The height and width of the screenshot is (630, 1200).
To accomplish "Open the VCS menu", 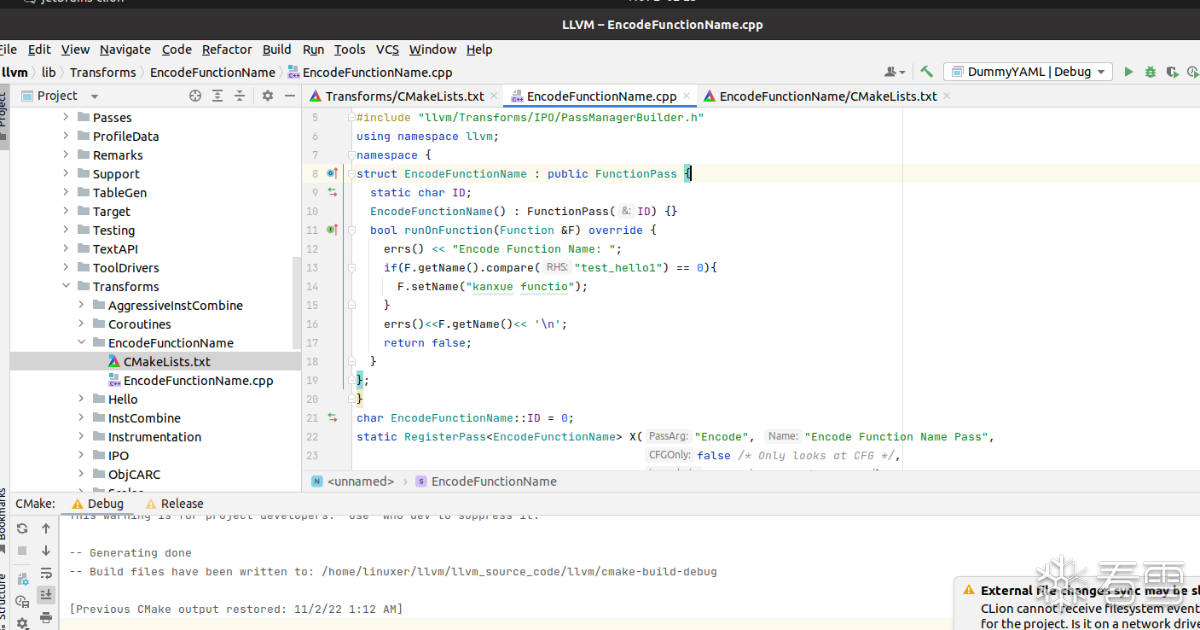I will click(x=387, y=49).
